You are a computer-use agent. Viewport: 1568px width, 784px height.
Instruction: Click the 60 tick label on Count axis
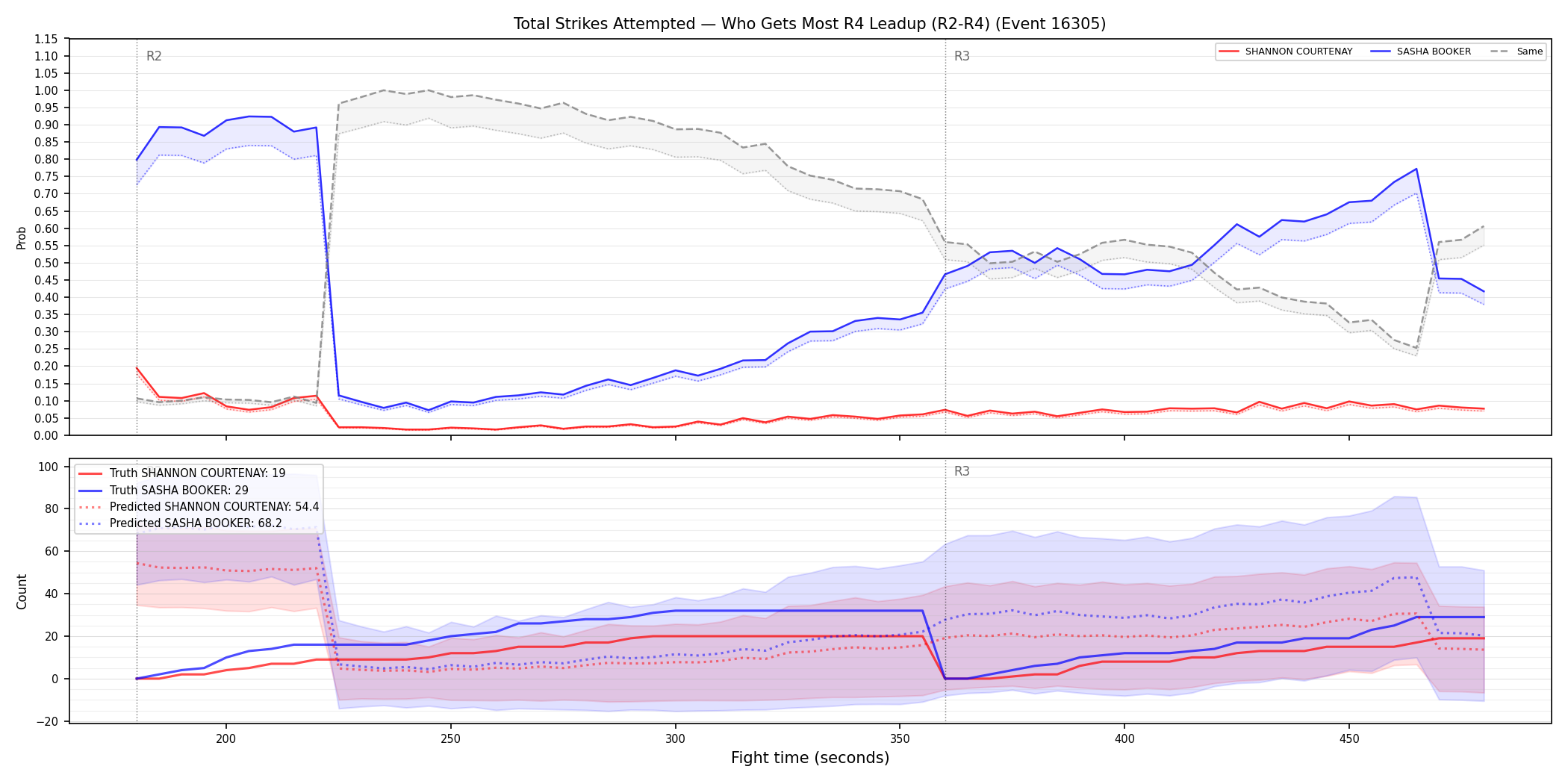point(52,551)
